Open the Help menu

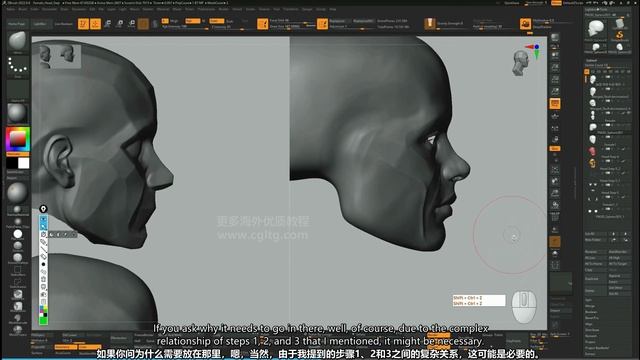[x=333, y=9]
